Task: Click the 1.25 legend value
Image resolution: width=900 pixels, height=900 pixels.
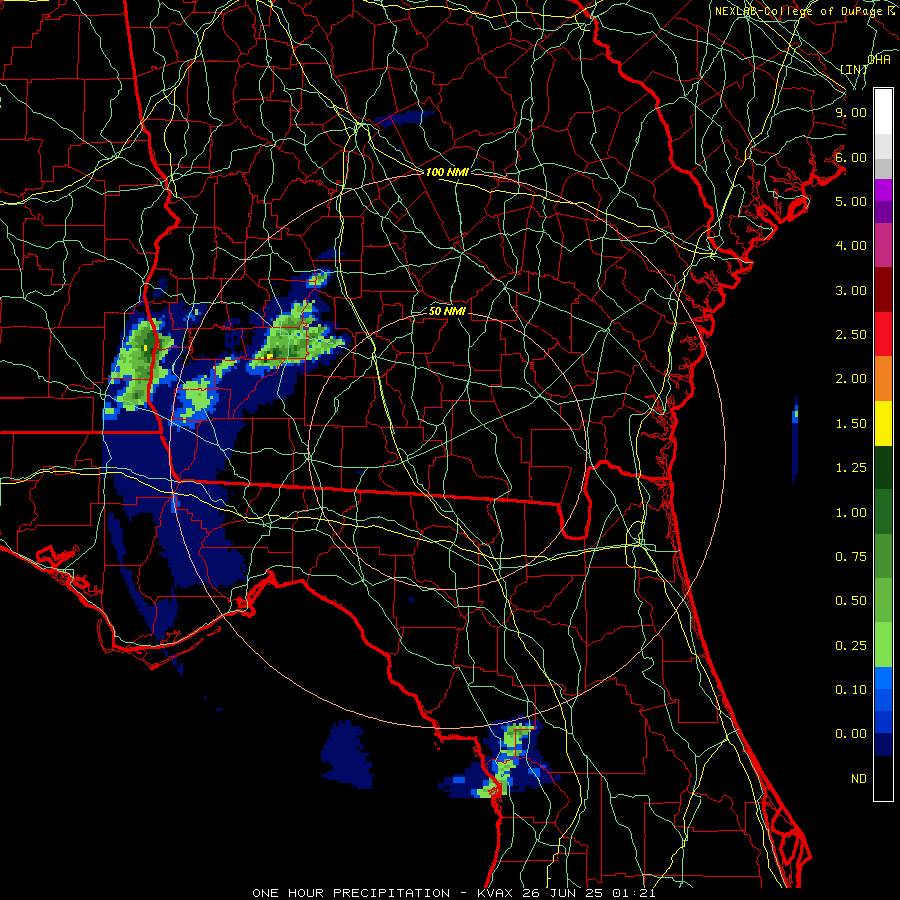Action: pos(851,468)
